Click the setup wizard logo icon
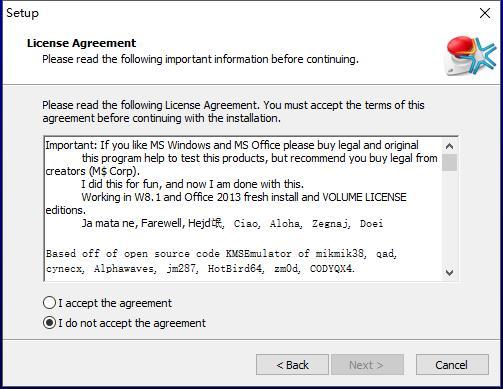This screenshot has height=389, width=503. click(471, 56)
